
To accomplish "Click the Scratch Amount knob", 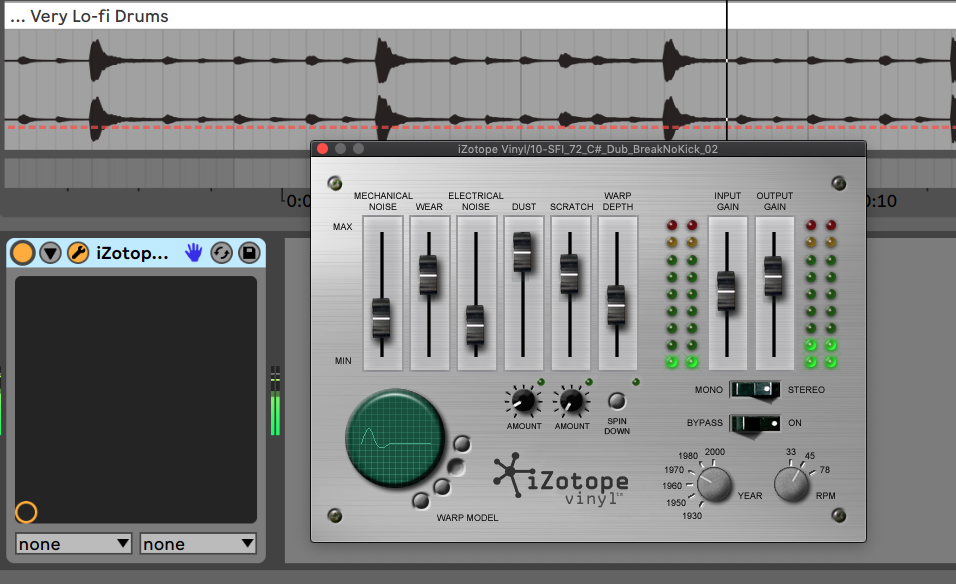I will point(571,401).
